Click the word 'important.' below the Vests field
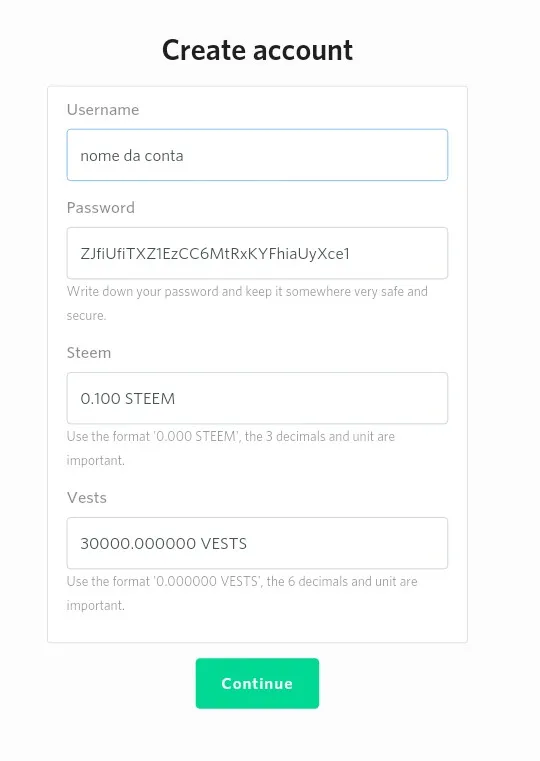The width and height of the screenshot is (540, 761). [x=96, y=605]
